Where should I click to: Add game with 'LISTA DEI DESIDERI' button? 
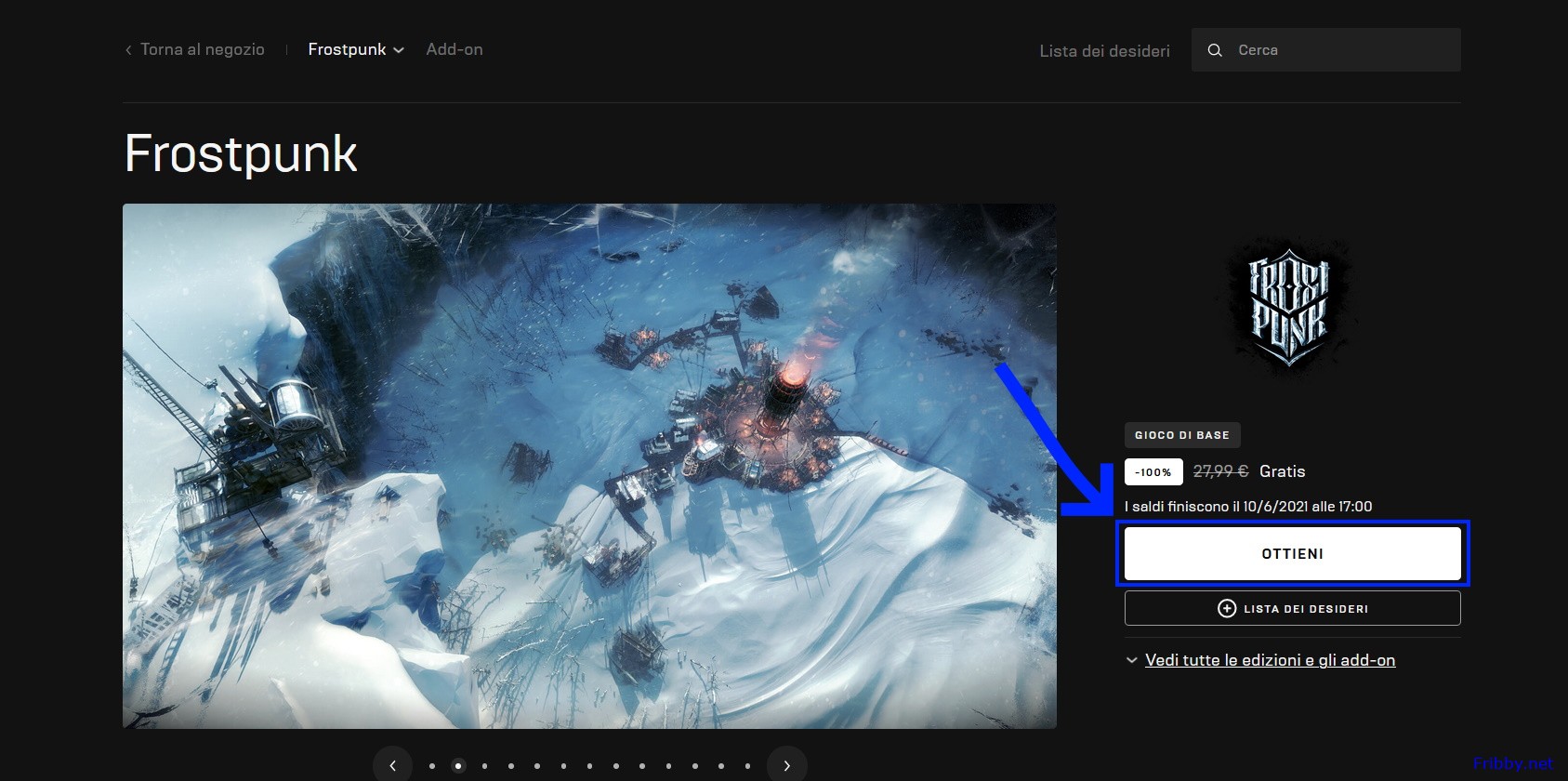click(1293, 609)
